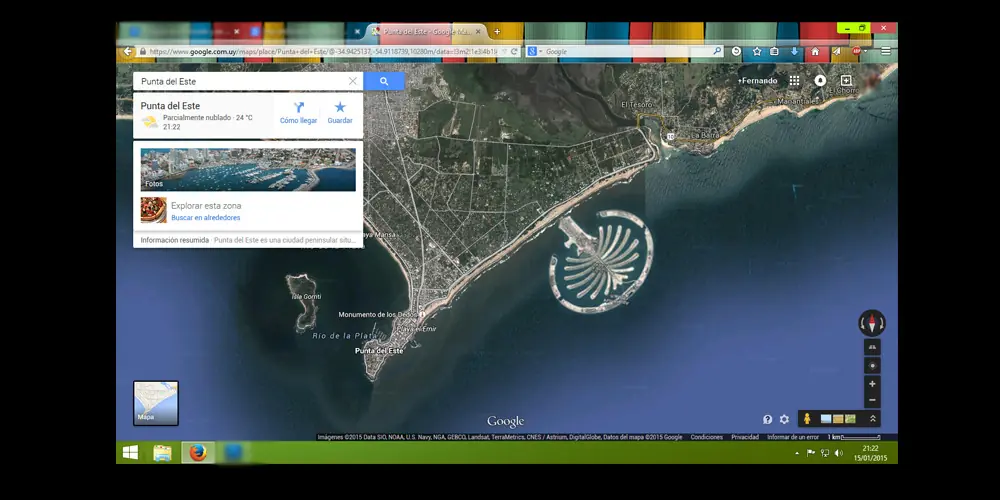The width and height of the screenshot is (1000, 500).
Task: Go back with Firefox back arrow
Action: pos(128,52)
